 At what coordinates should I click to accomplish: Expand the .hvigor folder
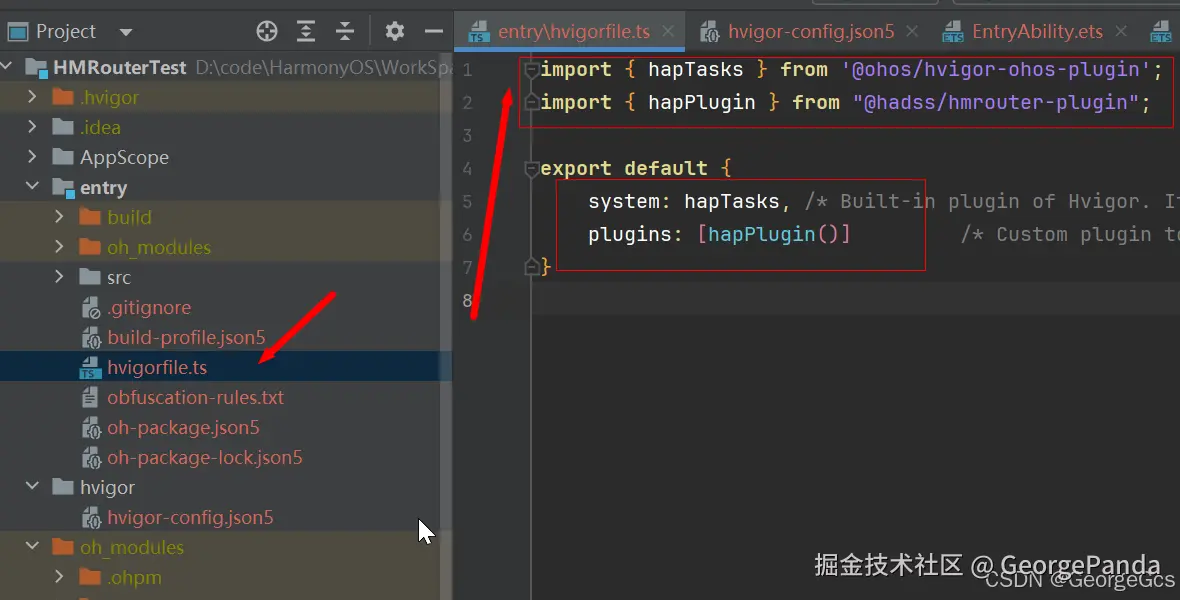point(32,96)
